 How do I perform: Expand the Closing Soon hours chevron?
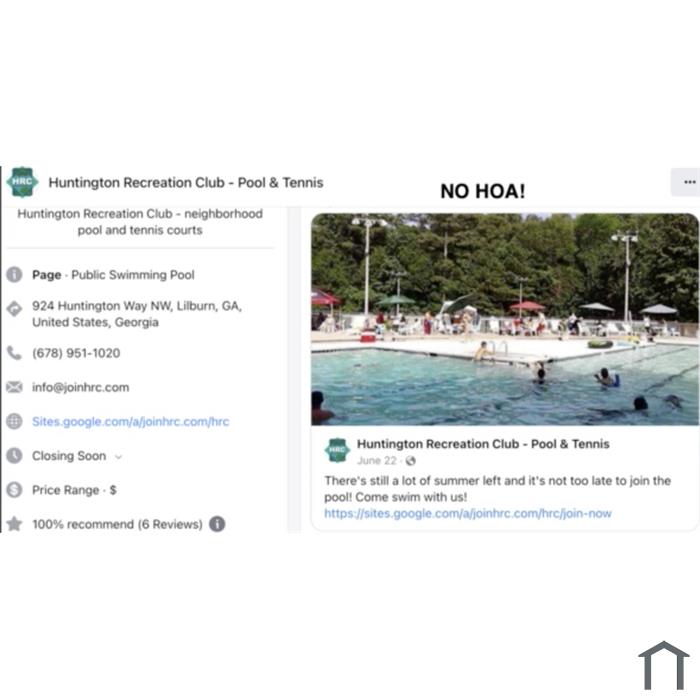point(118,457)
